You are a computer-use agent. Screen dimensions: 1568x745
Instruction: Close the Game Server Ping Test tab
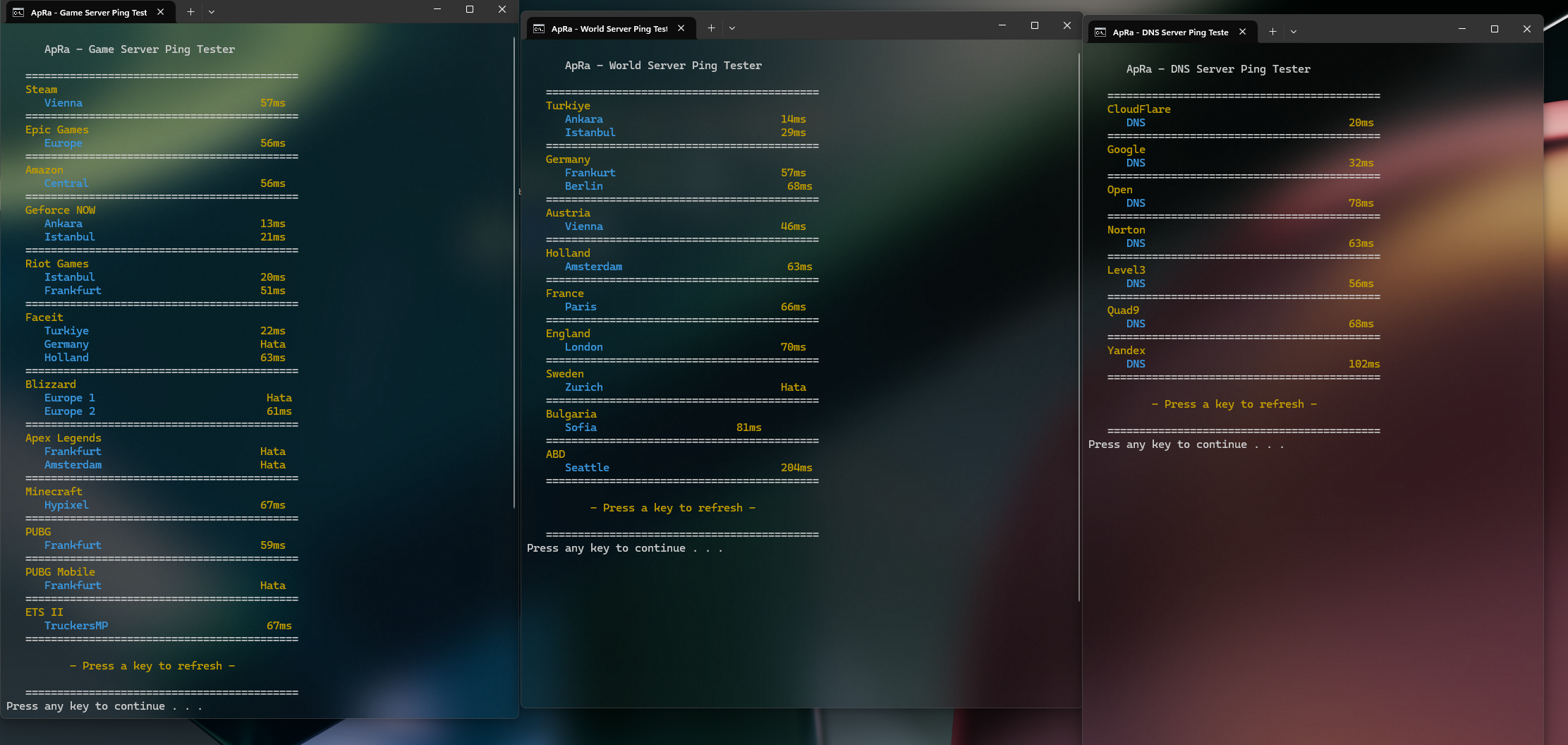(161, 12)
